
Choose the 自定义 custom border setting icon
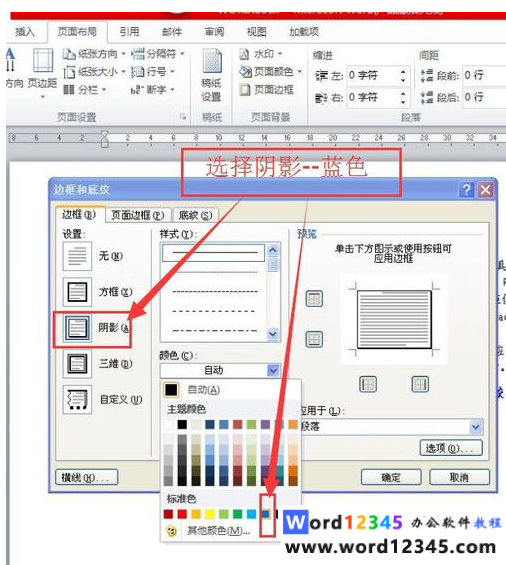[x=77, y=399]
